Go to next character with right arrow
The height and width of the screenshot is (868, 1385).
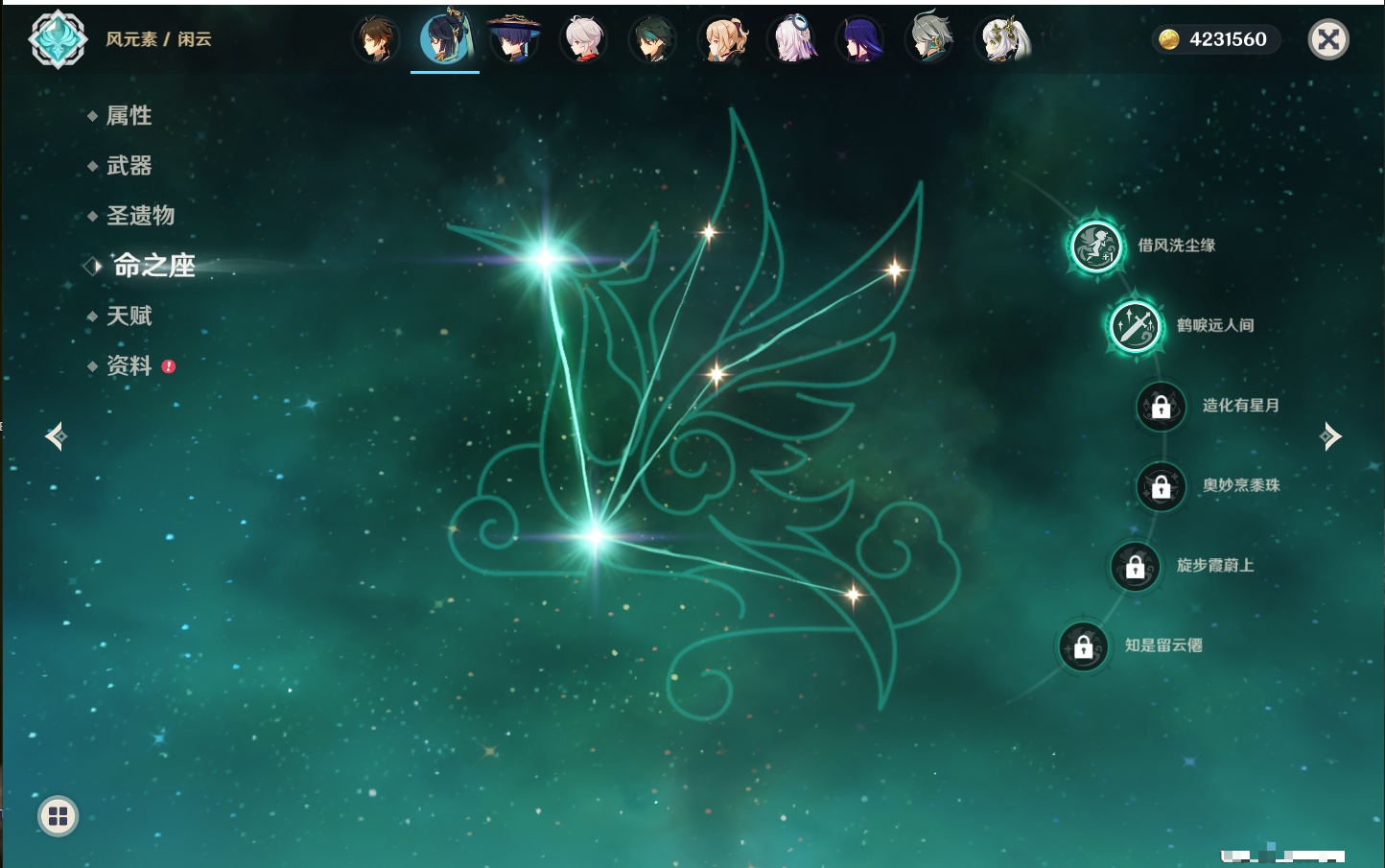(x=1330, y=436)
